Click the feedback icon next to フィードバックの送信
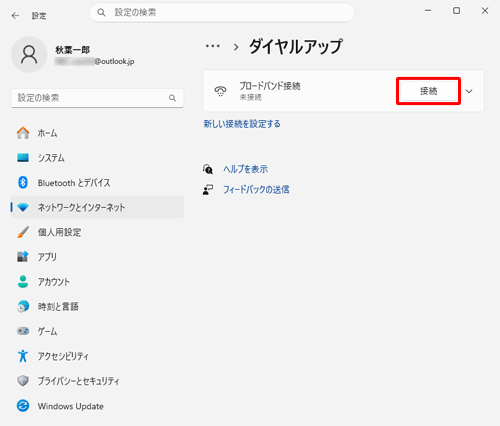500x426 pixels. [208, 190]
